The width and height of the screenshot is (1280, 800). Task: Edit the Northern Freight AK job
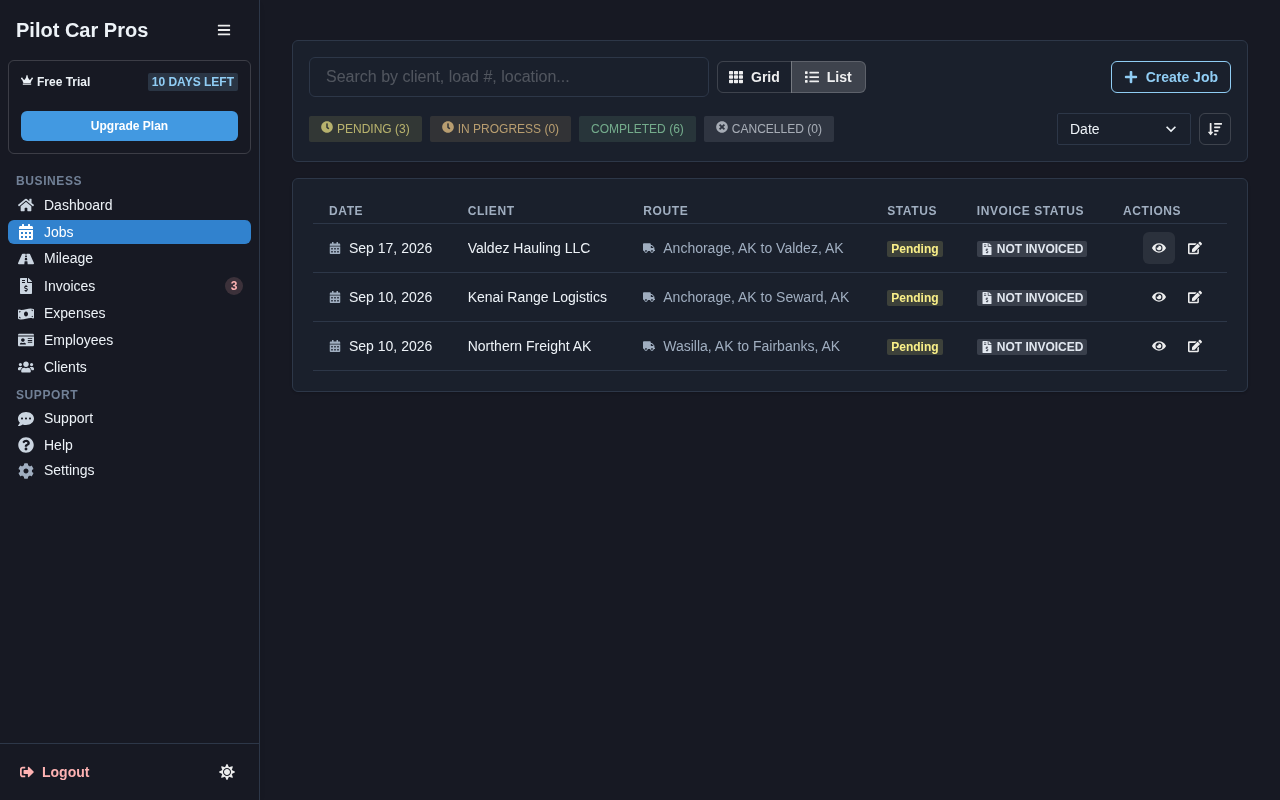pyautogui.click(x=1195, y=346)
